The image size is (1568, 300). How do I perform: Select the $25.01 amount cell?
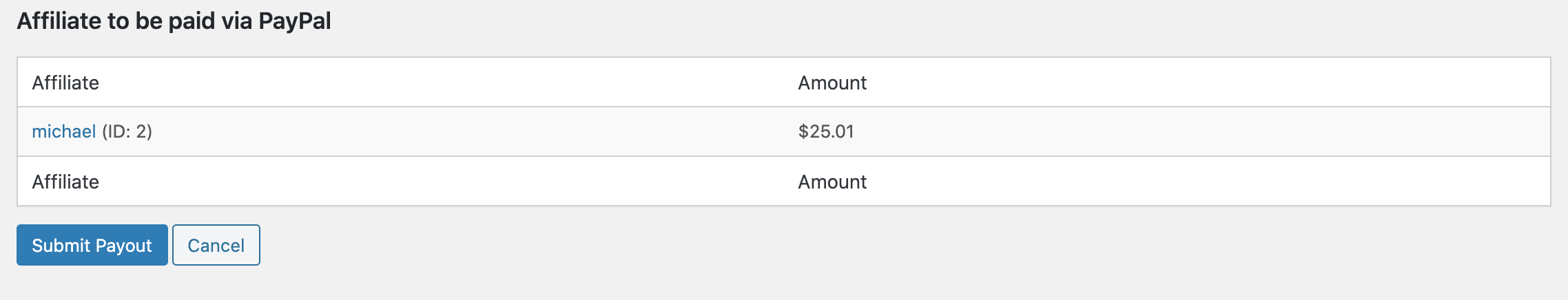[x=826, y=131]
